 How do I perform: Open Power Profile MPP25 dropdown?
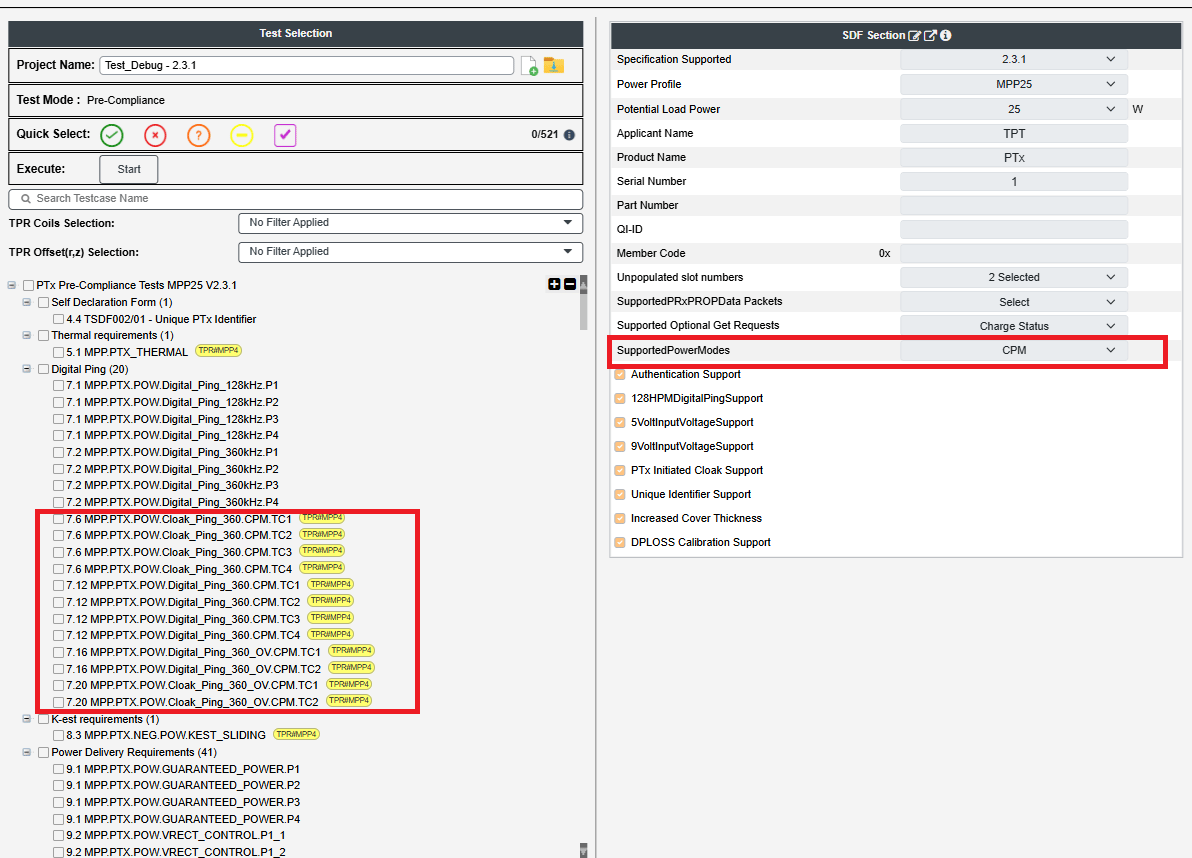coord(1013,84)
